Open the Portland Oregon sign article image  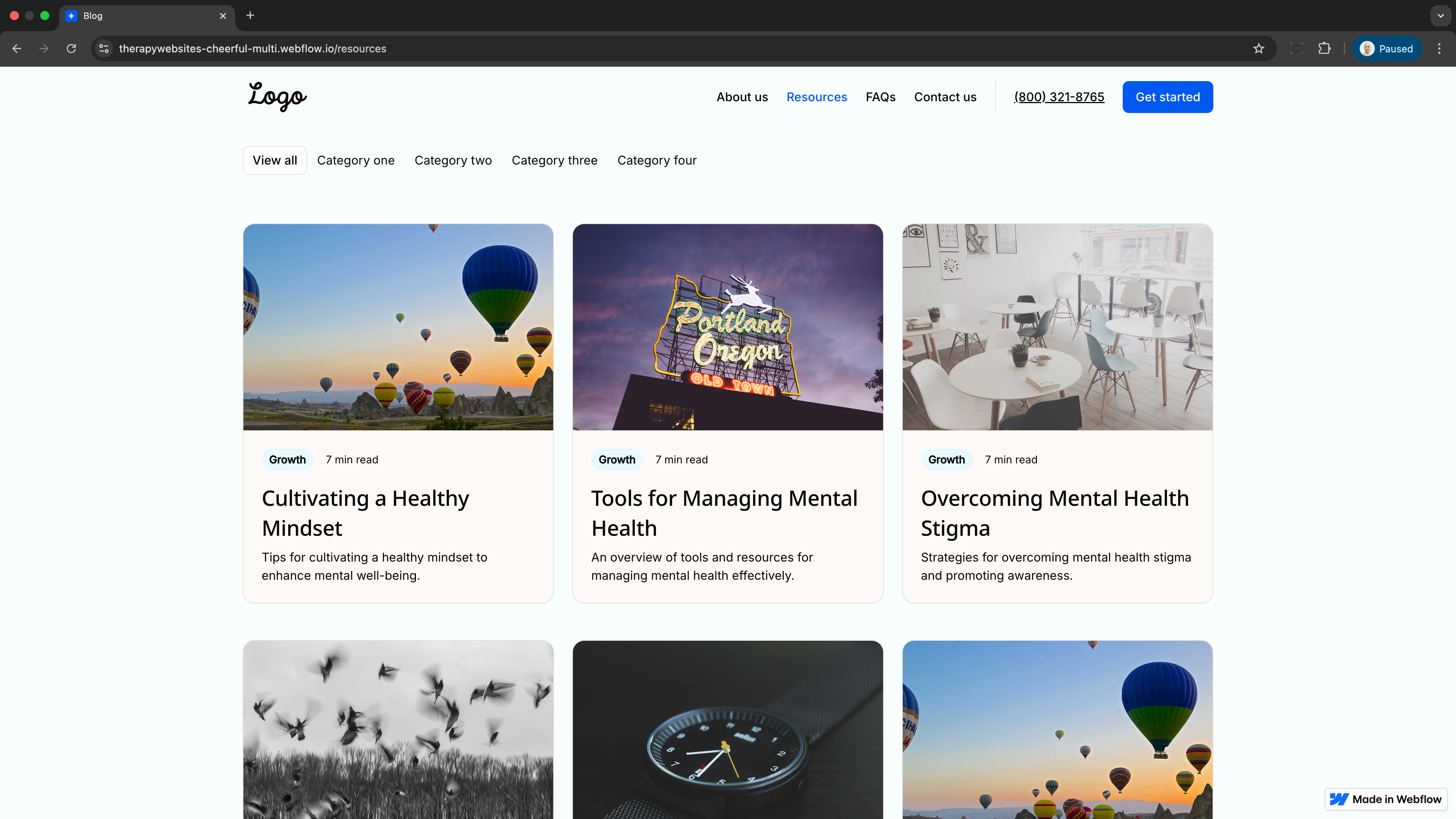pyautogui.click(x=728, y=327)
